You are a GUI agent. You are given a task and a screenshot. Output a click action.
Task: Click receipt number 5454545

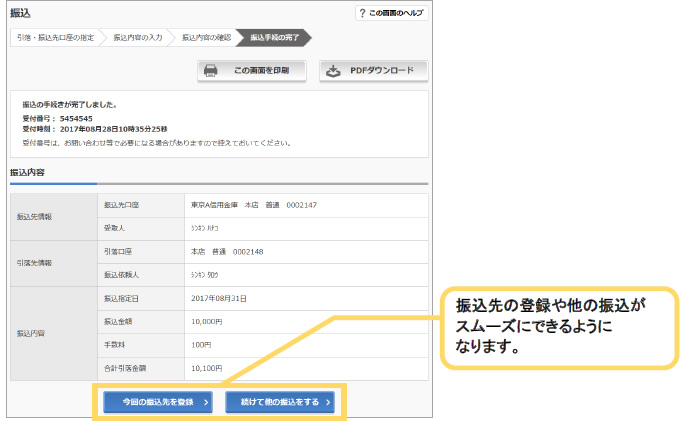(x=76, y=119)
